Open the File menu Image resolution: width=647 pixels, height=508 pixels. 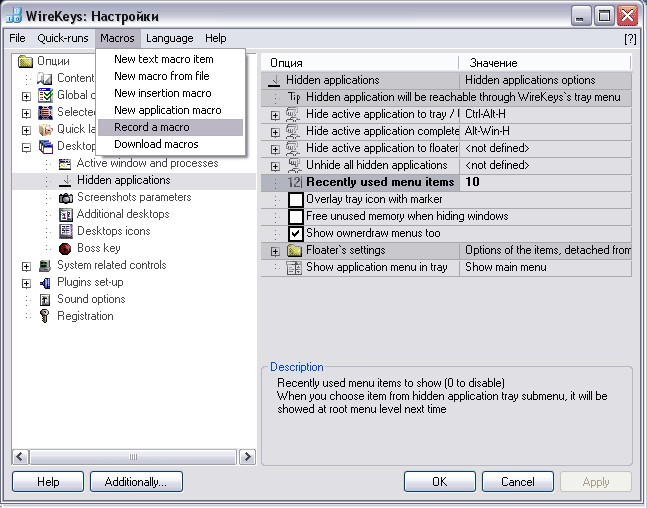point(17,38)
